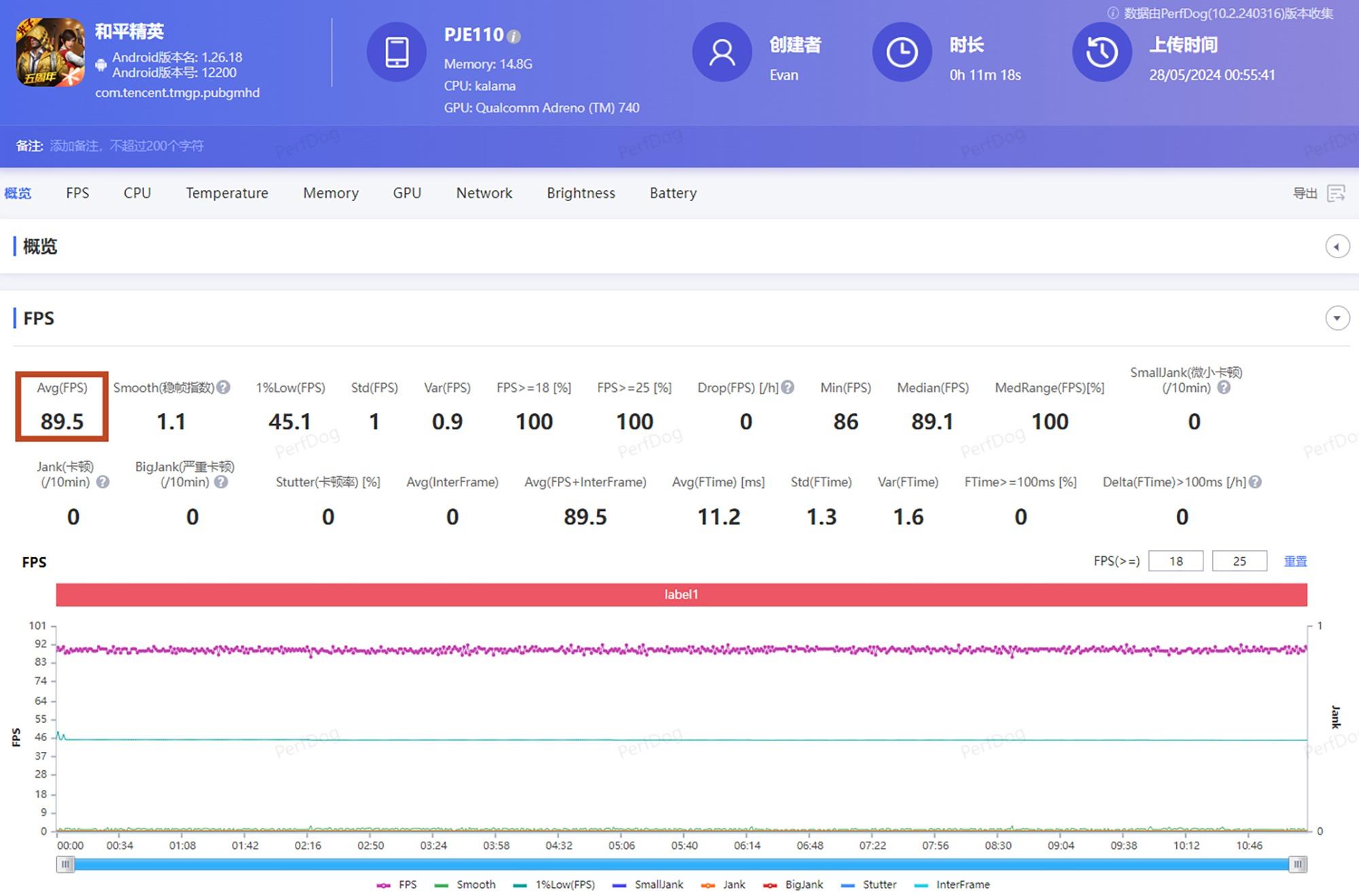The height and width of the screenshot is (896, 1359).
Task: Click the FPS threshold field showing 18
Action: [1176, 562]
